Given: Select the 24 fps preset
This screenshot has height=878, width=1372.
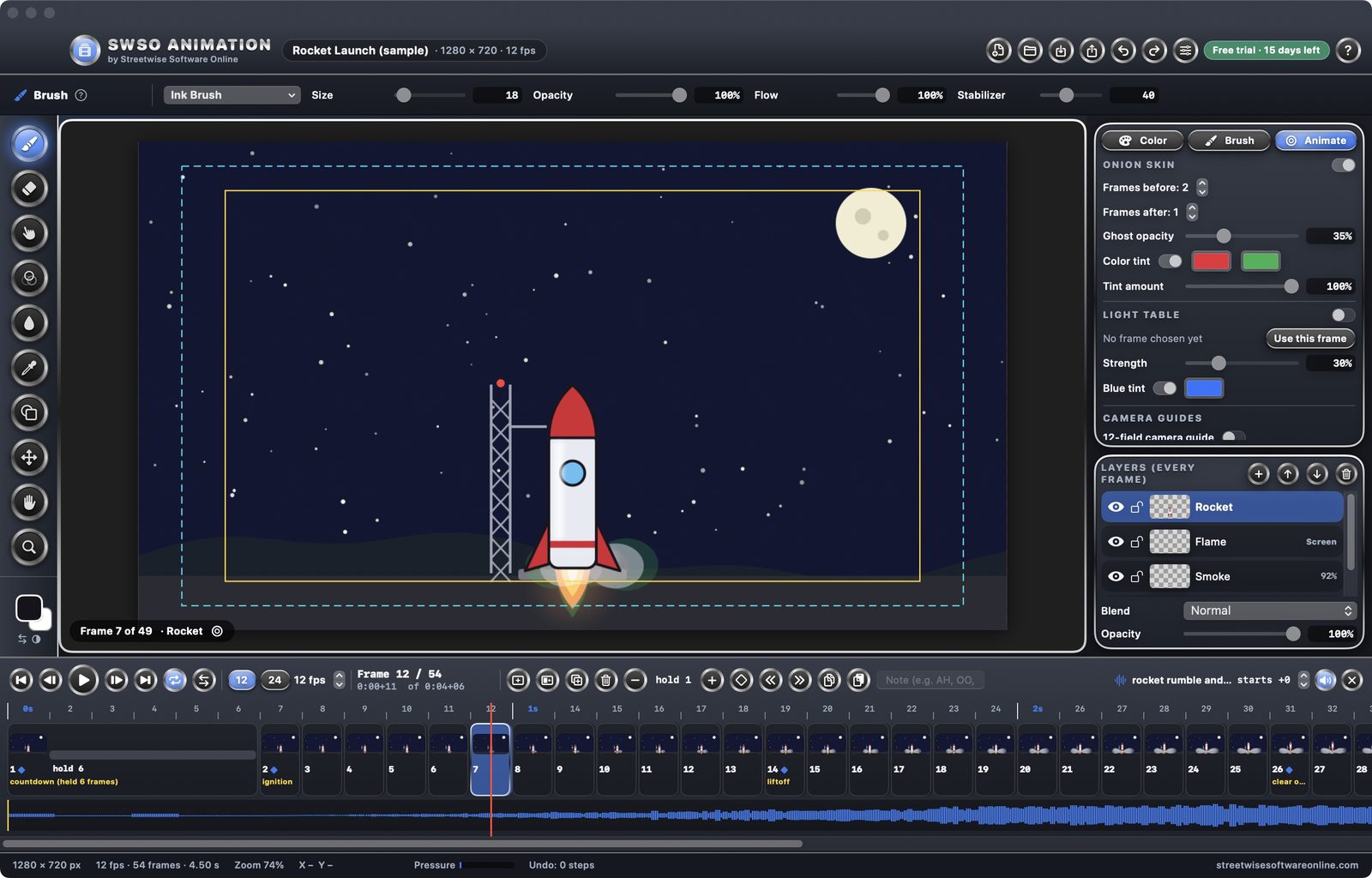Looking at the screenshot, I should coord(274,680).
